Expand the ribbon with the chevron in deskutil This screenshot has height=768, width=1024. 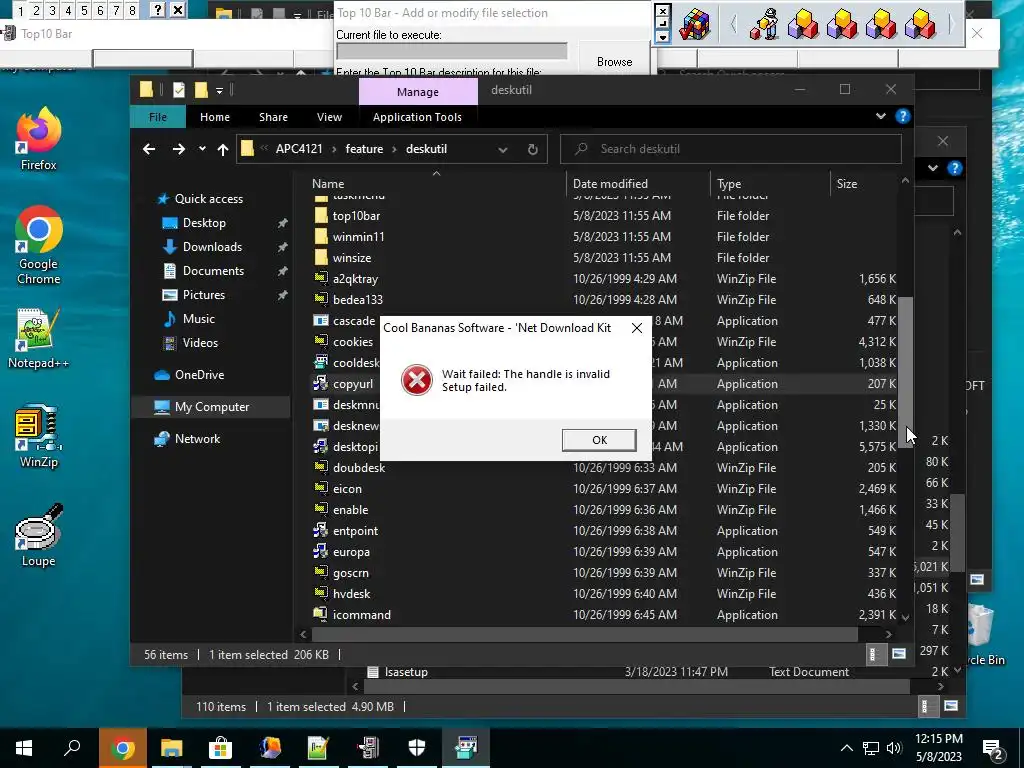point(880,116)
